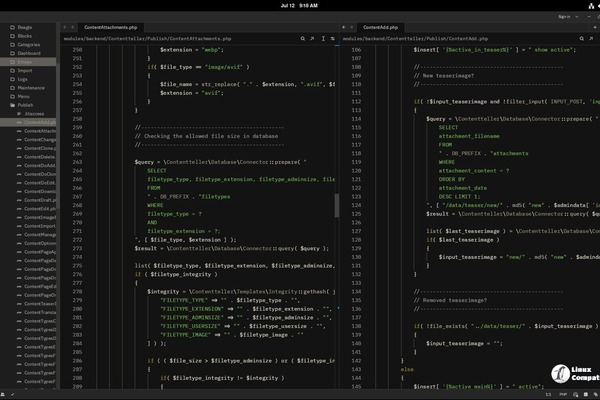
Task: Open the Dashboard folder in sidebar
Action: pos(30,53)
